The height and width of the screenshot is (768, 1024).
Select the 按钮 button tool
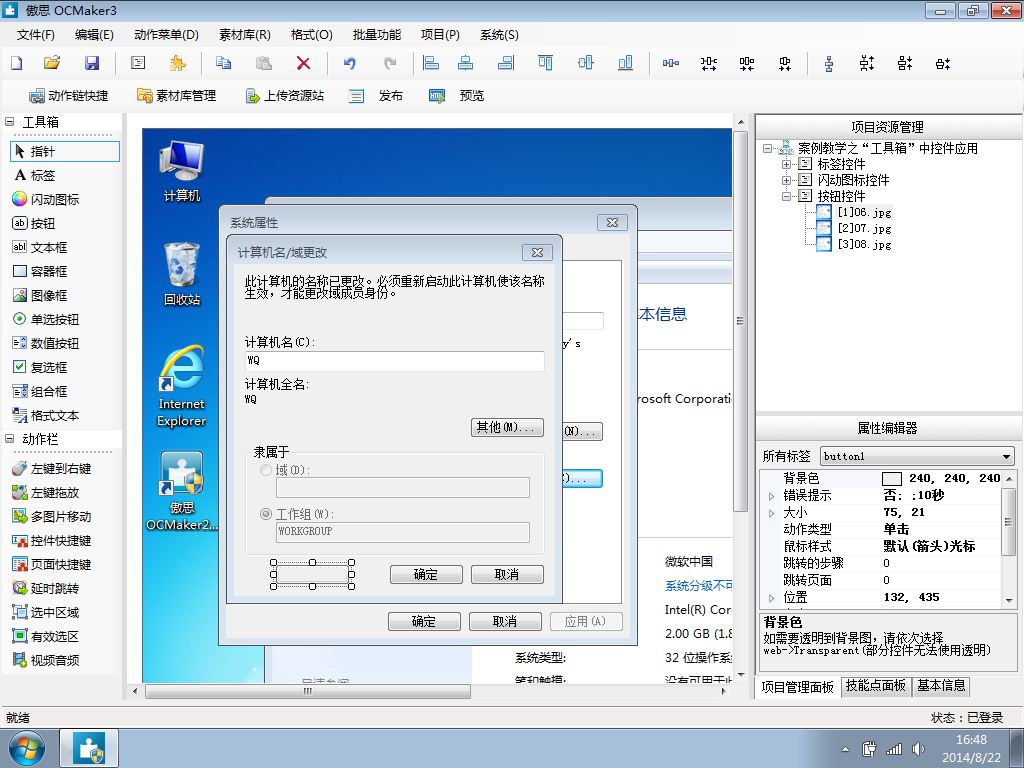coord(34,223)
